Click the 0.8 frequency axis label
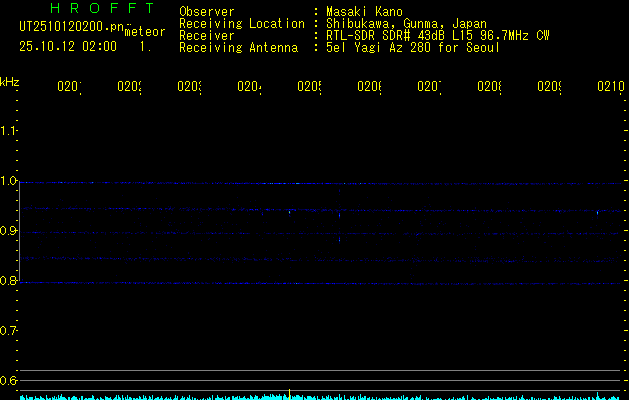629x400 pixels. (9, 281)
